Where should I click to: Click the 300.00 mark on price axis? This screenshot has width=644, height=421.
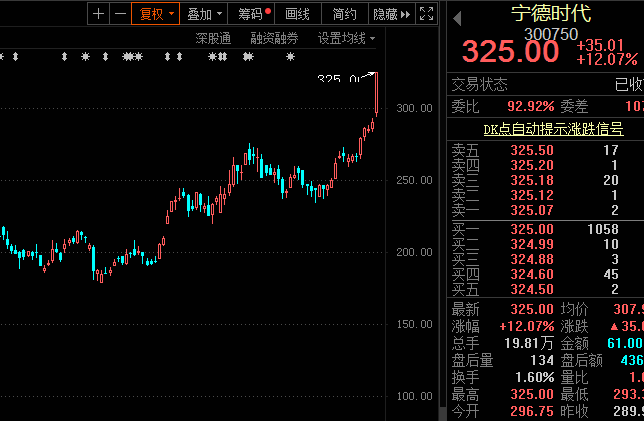click(x=413, y=108)
